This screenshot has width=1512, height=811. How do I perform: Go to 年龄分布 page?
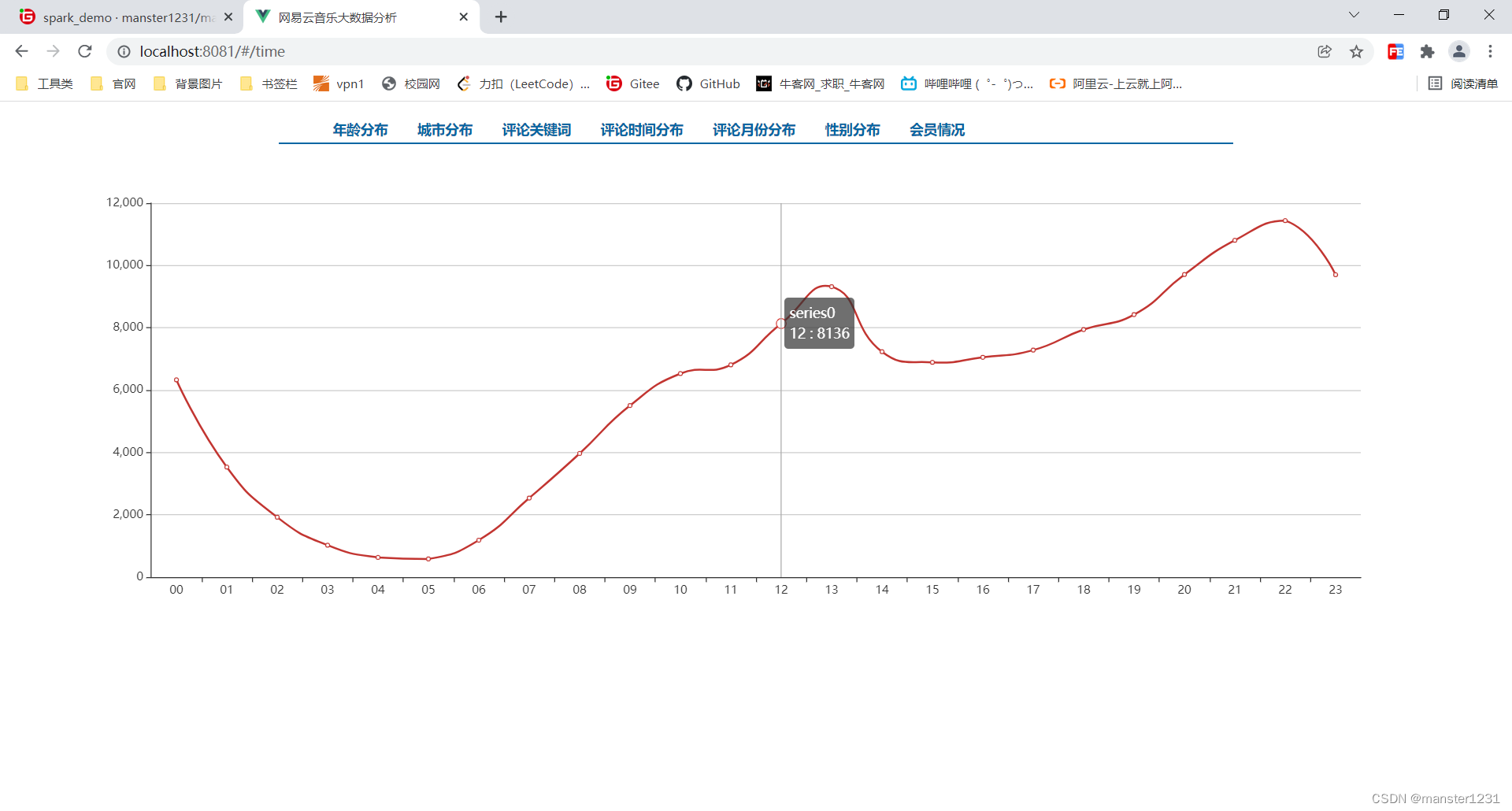360,130
